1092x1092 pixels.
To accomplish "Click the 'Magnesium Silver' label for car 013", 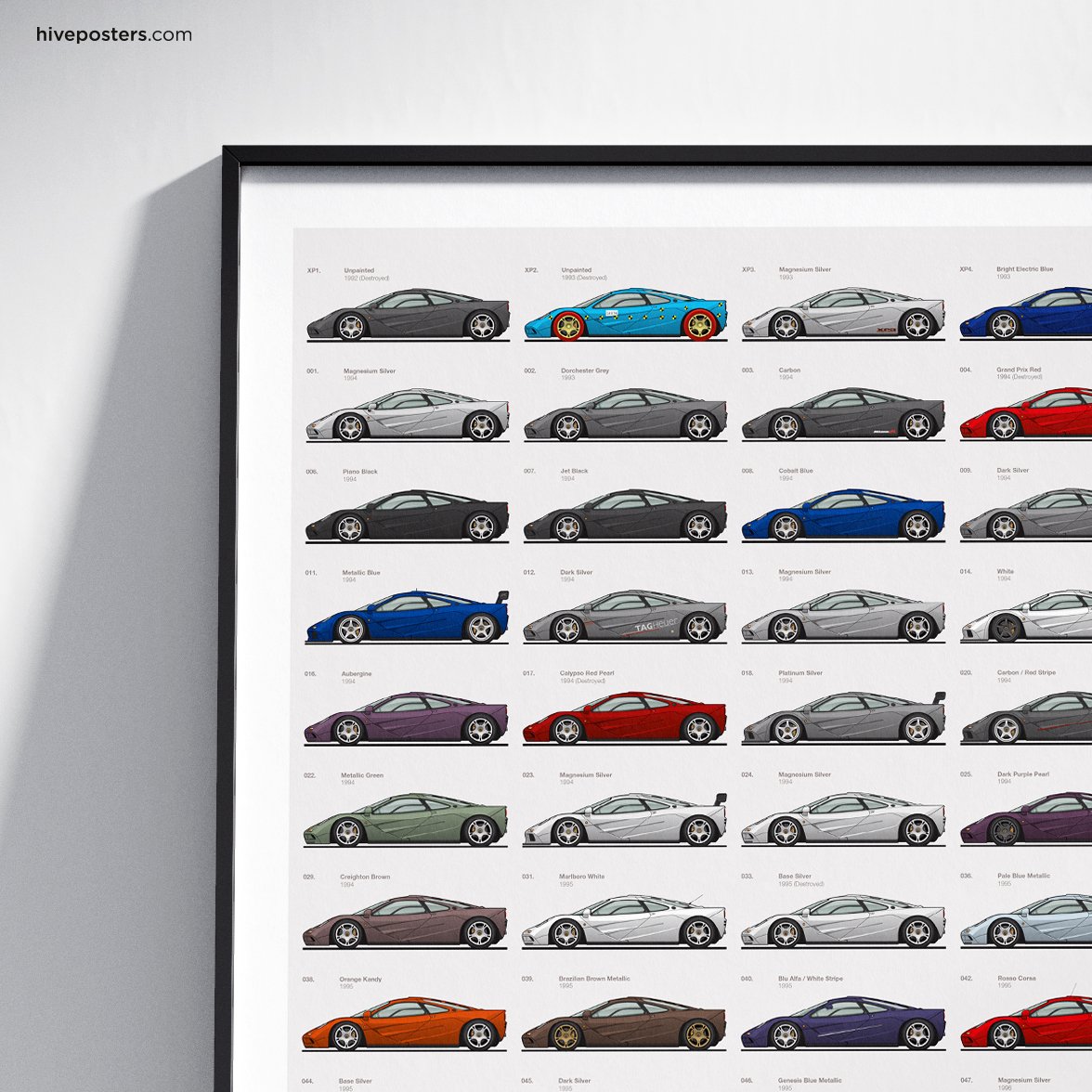I will point(804,572).
